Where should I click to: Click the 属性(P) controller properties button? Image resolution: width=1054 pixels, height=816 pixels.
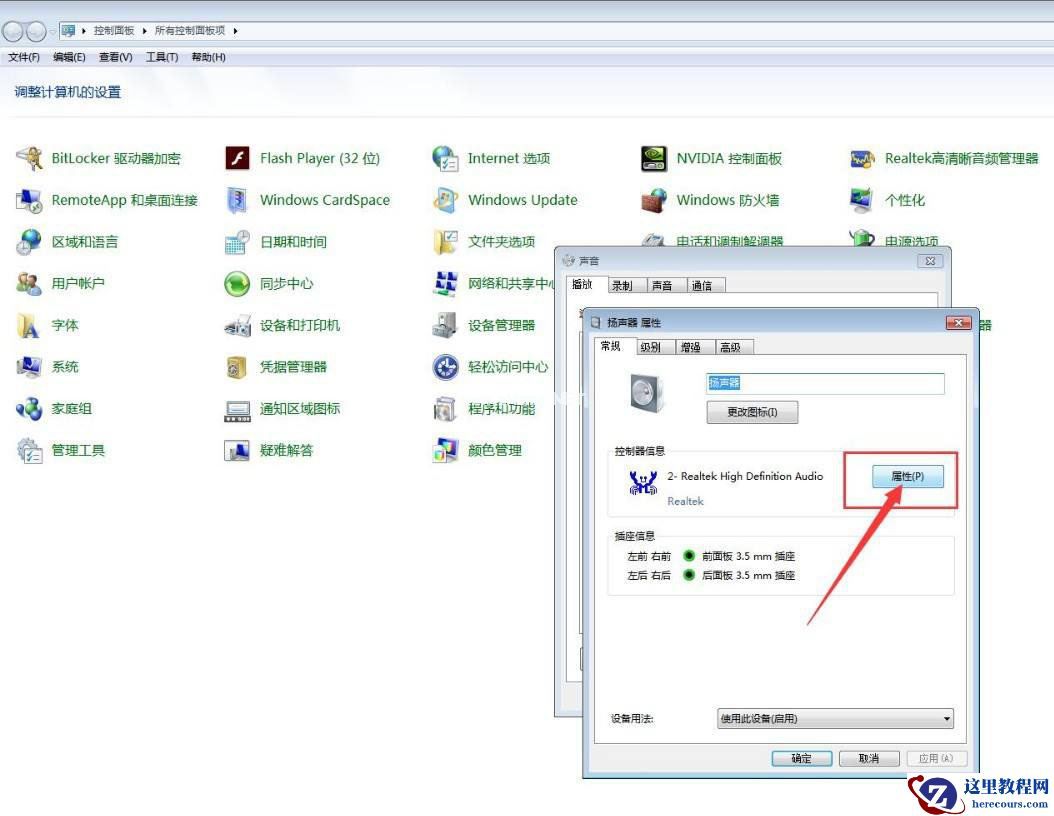click(907, 477)
